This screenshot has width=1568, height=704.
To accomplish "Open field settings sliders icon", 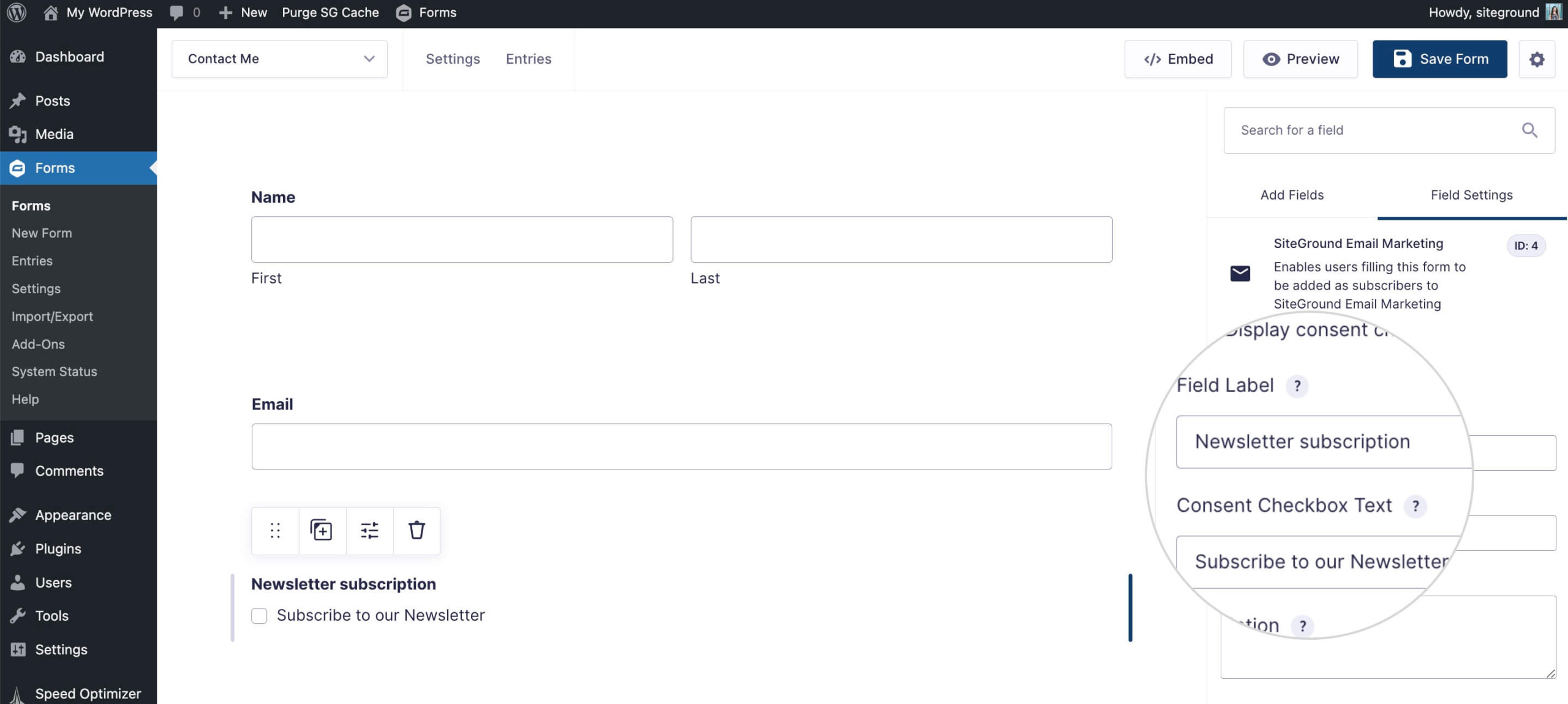I will (369, 531).
